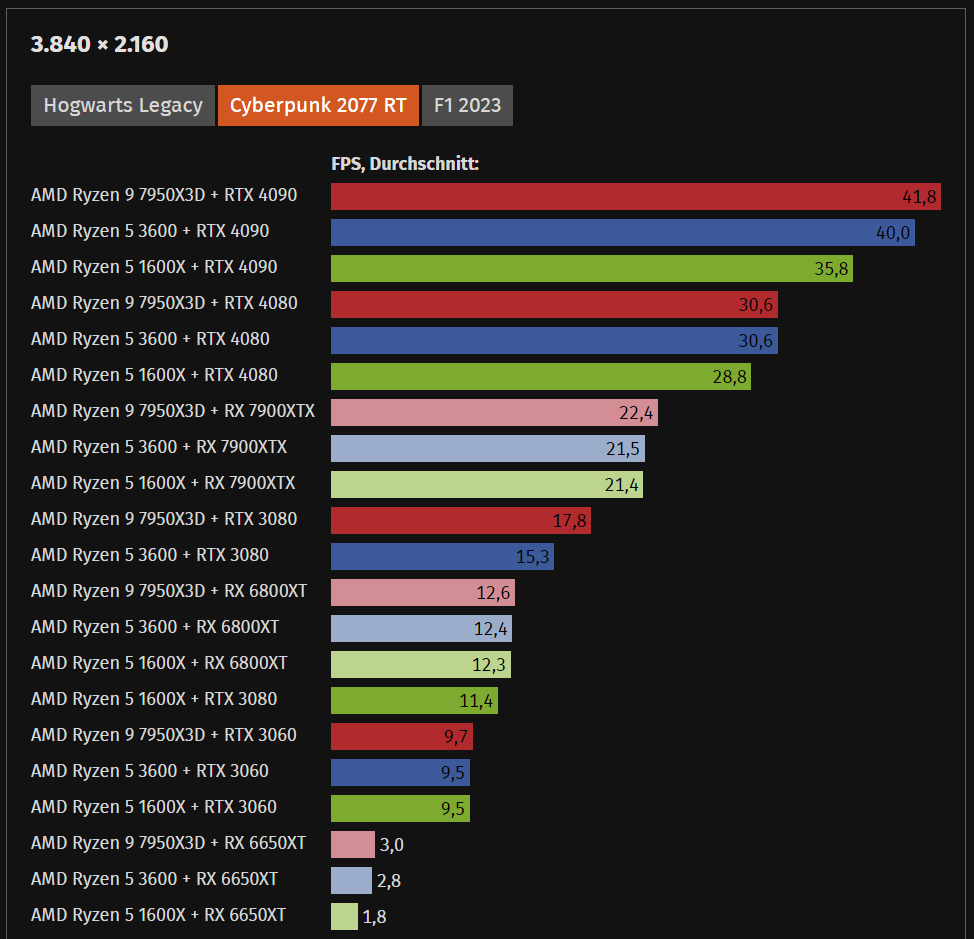Click label 'AMD Ryzen 5 1600X + RX 6650XT'

pos(158,915)
